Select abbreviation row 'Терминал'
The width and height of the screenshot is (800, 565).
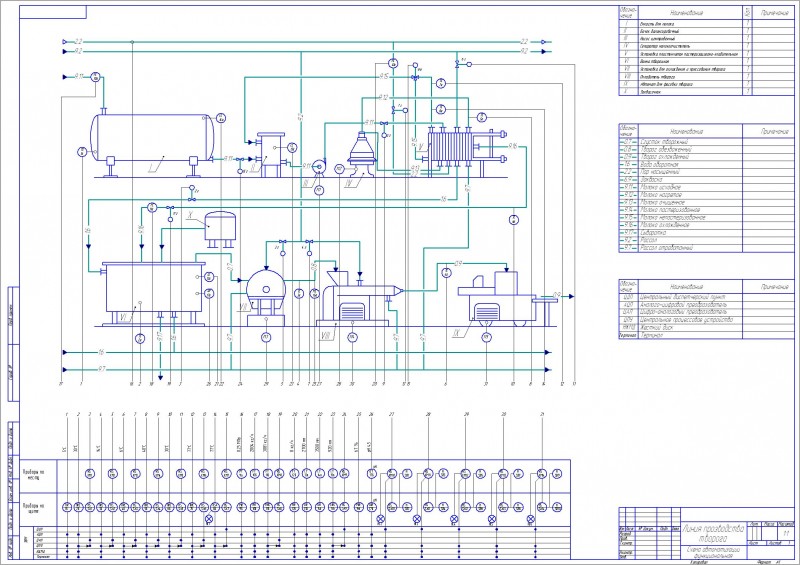(707, 335)
